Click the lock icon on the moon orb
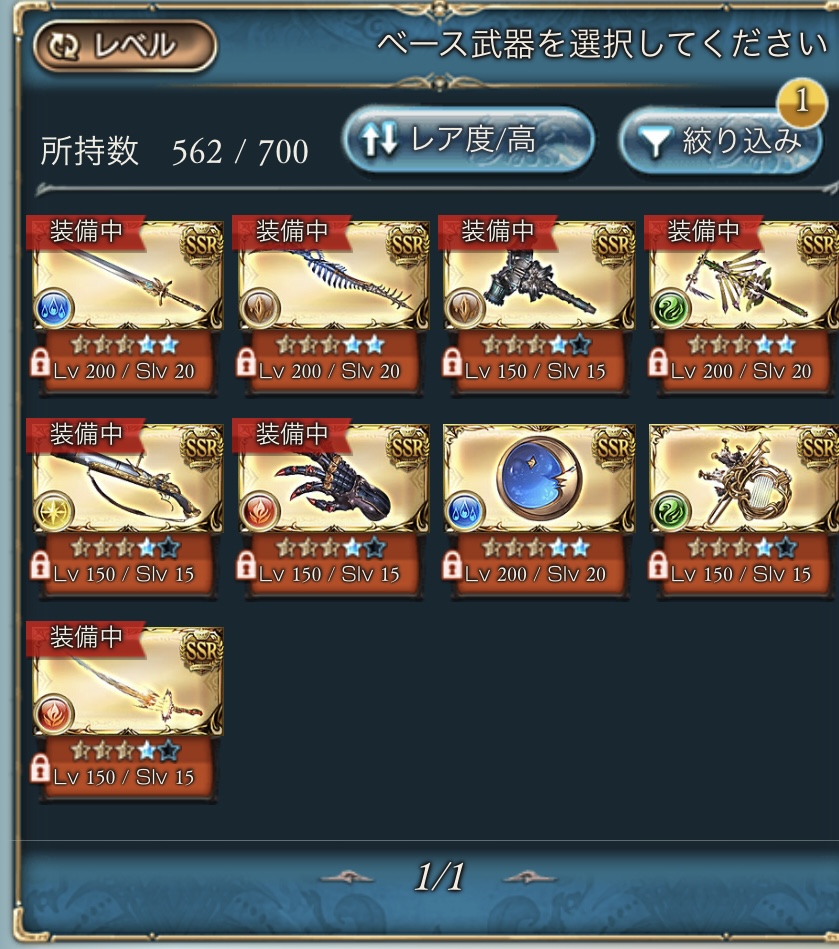This screenshot has height=949, width=839. pyautogui.click(x=452, y=566)
